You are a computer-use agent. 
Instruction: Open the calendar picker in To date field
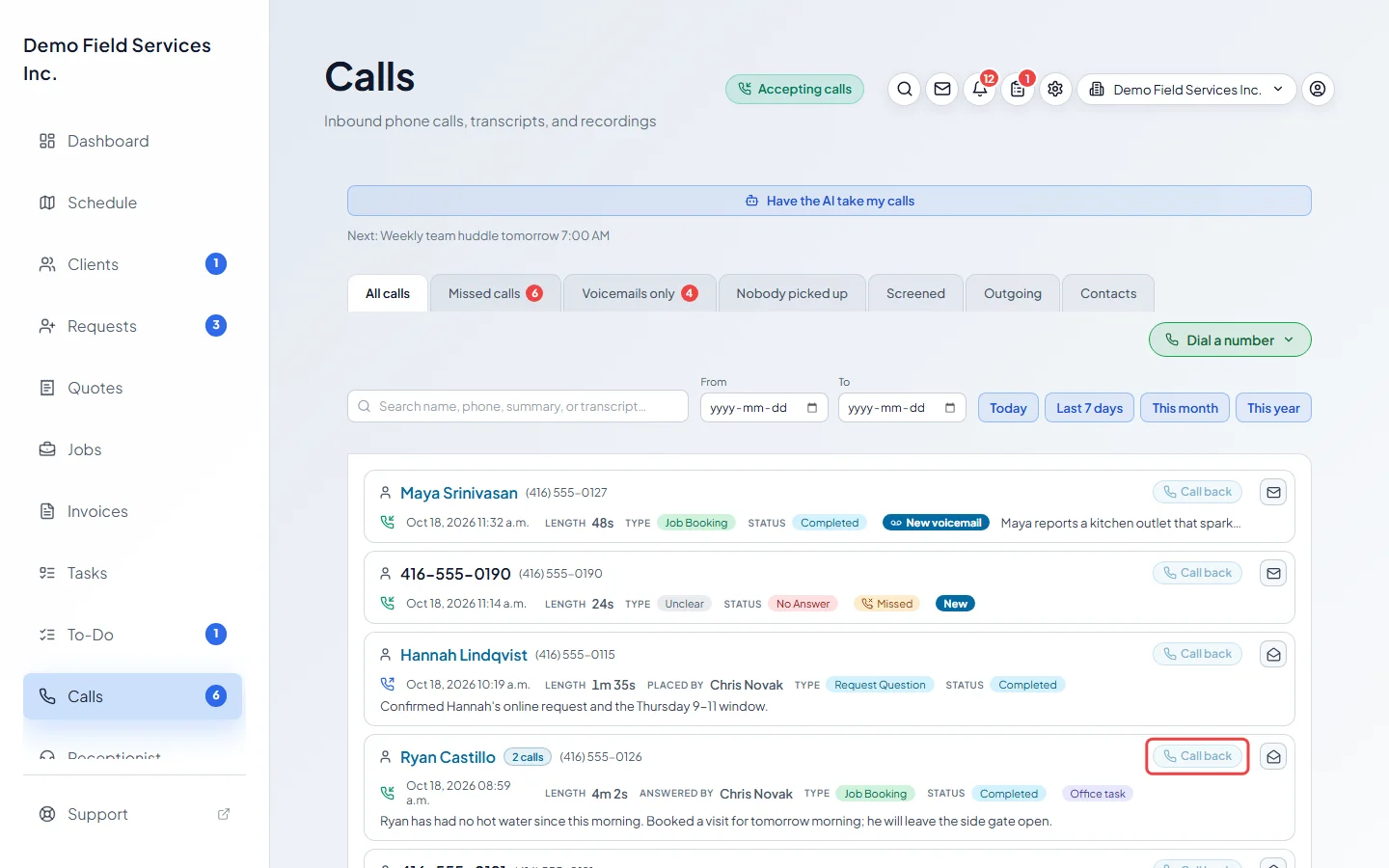pos(950,408)
